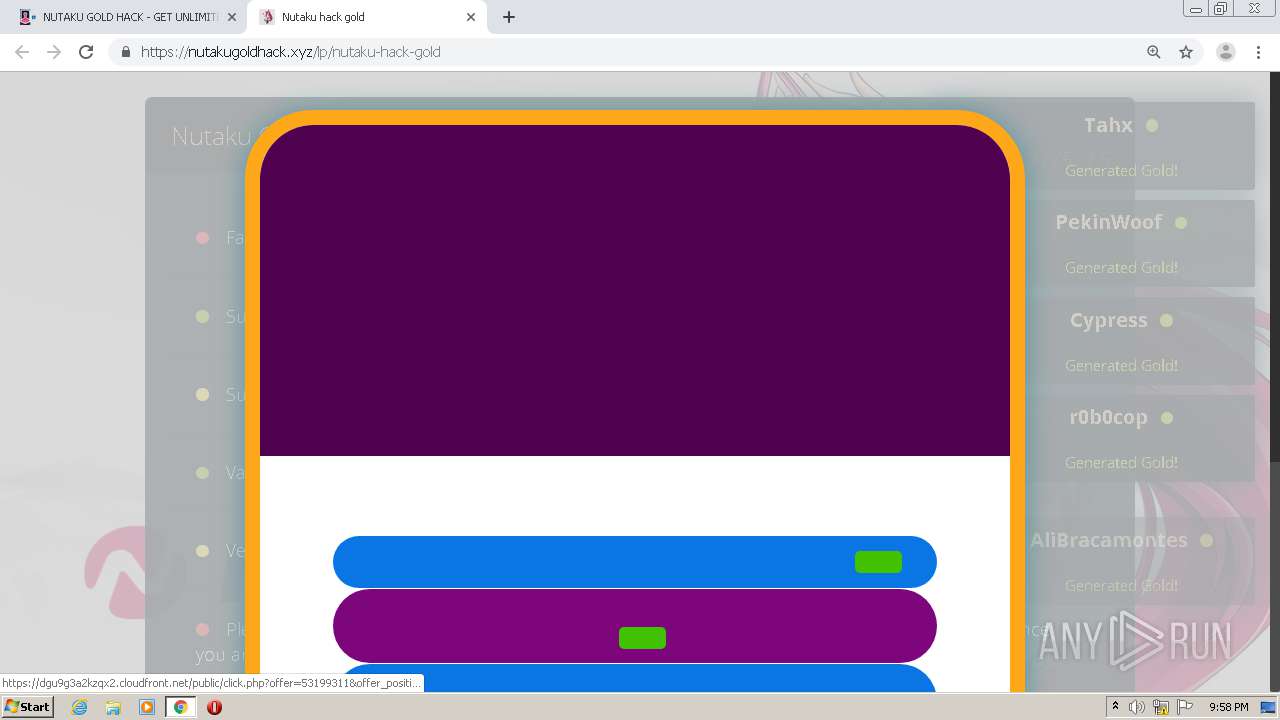Click the nutakugoldhack.xyz address bar

pos(640,52)
